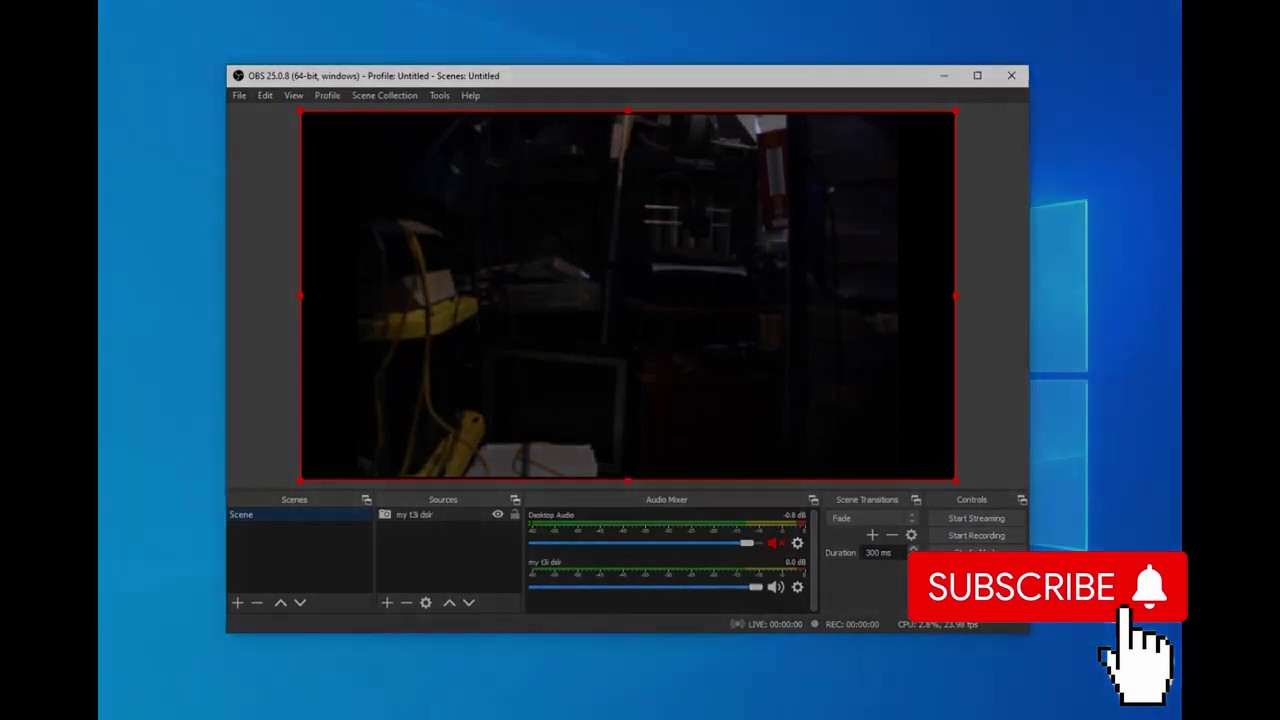The width and height of the screenshot is (1280, 720).
Task: Undock the Controls panel
Action: pos(1021,500)
